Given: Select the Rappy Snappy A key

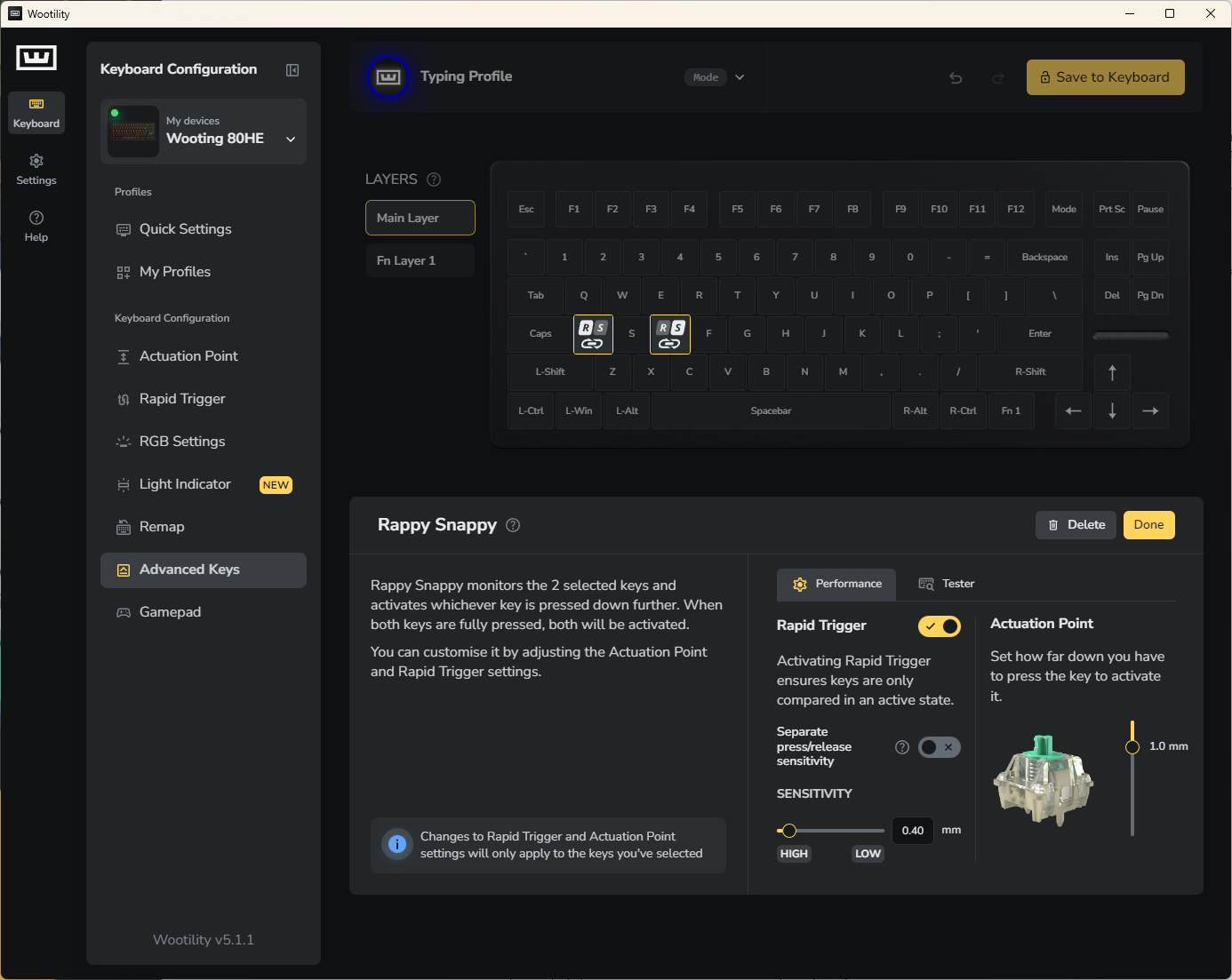Looking at the screenshot, I should point(593,334).
